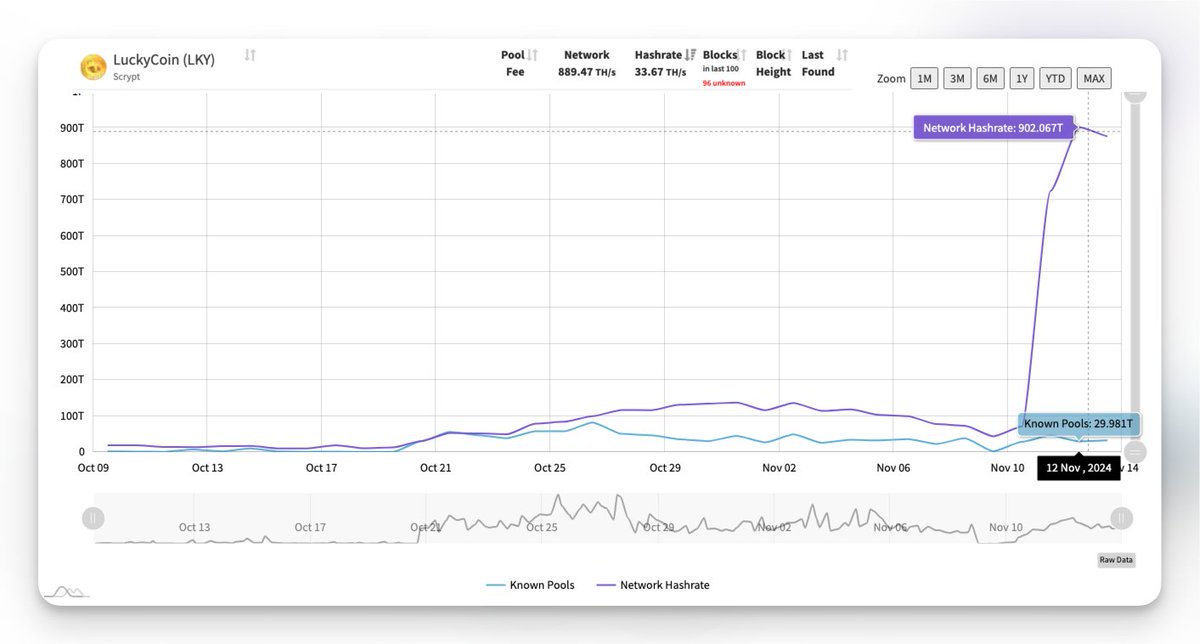Click the Network 889.47 TH/s value
This screenshot has width=1200, height=644.
586,72
